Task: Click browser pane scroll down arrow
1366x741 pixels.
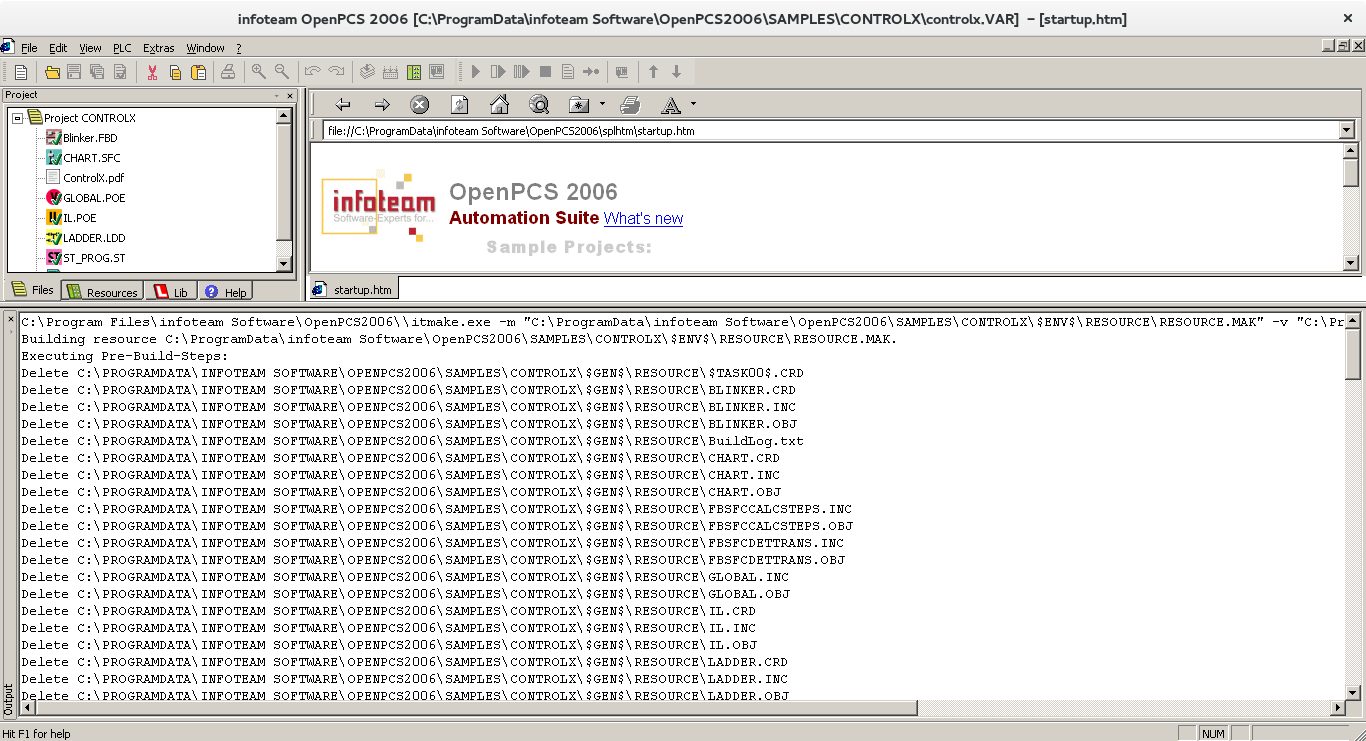Action: [1351, 263]
